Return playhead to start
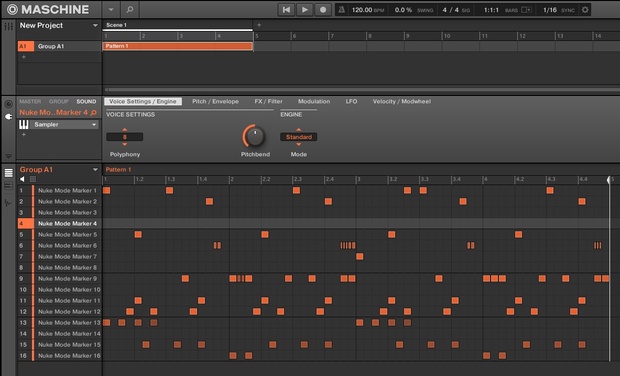Image resolution: width=620 pixels, height=376 pixels. point(286,10)
